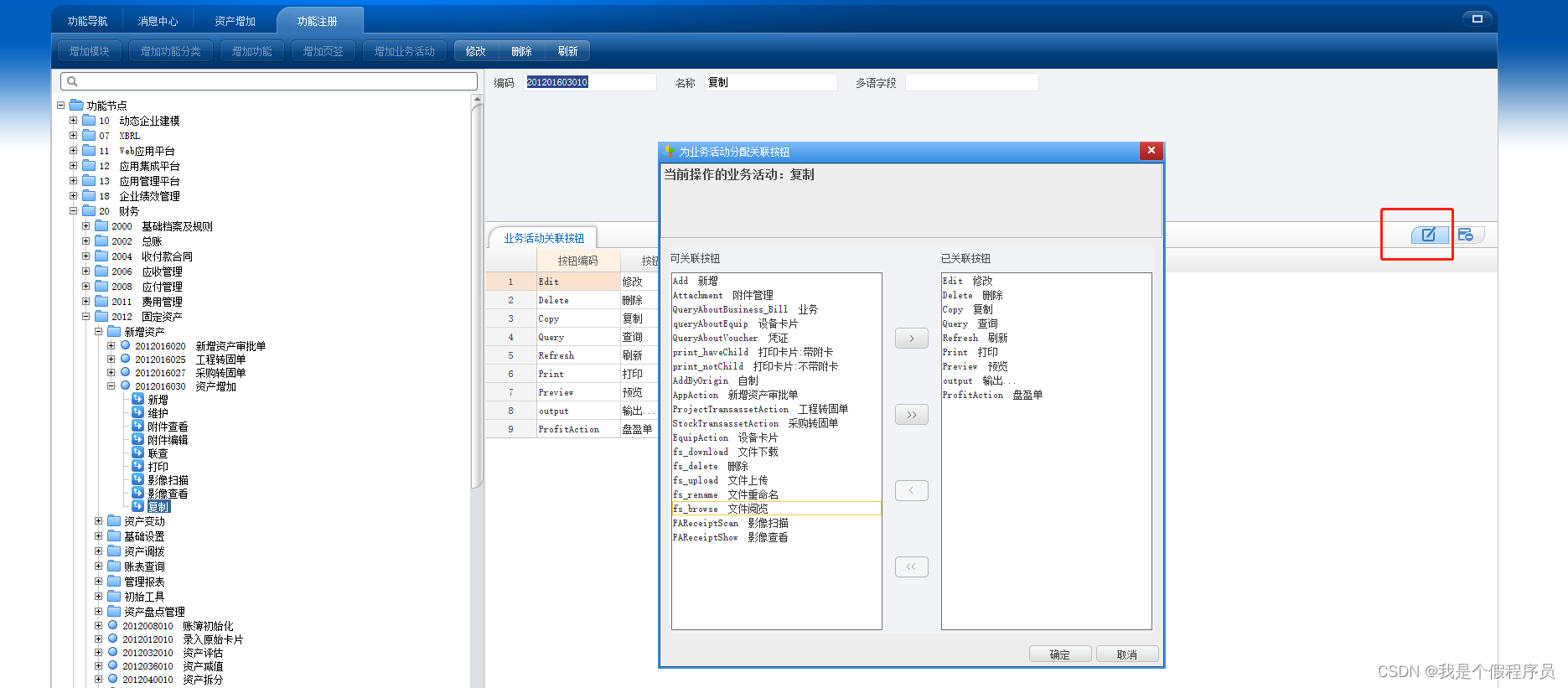Select Add 新增 in 可关联按钮 list
Screen dimensions: 1568x688
776,281
